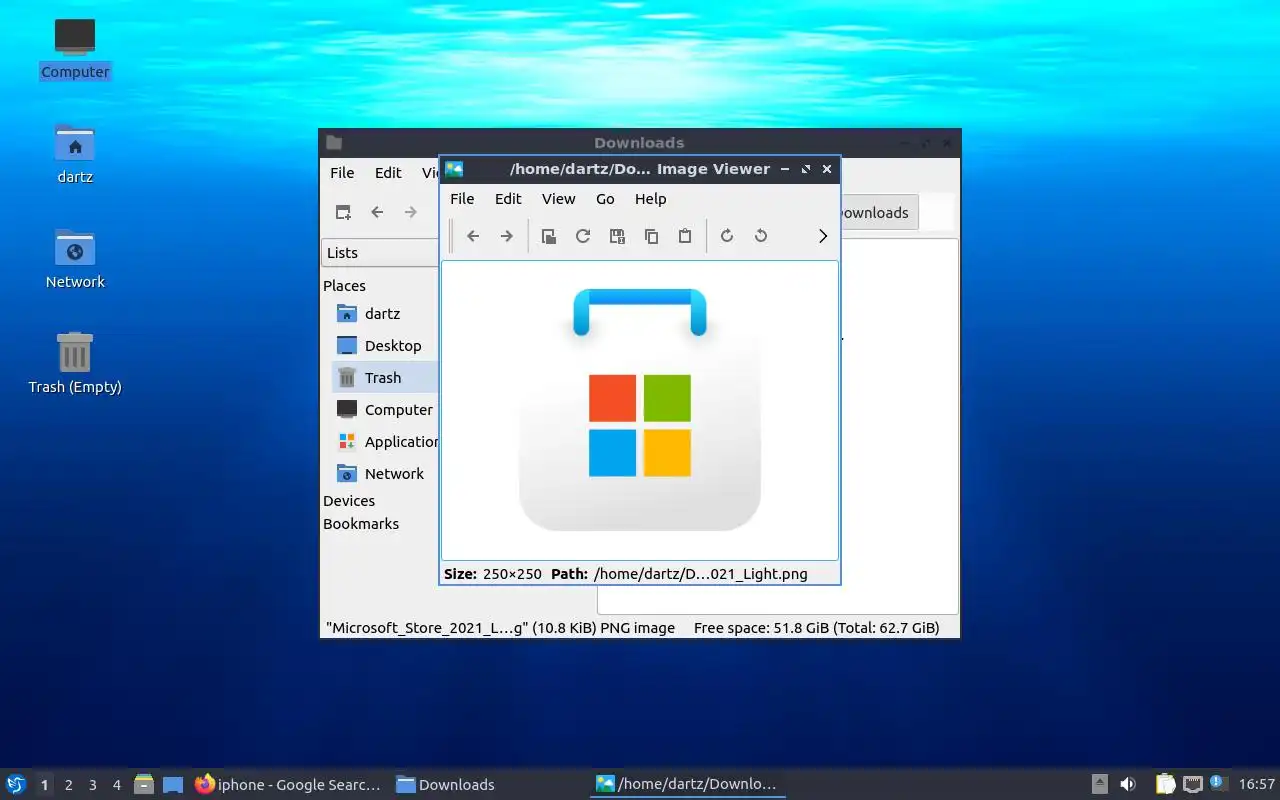Switch to the Image Viewer taskbar entry

pos(688,785)
